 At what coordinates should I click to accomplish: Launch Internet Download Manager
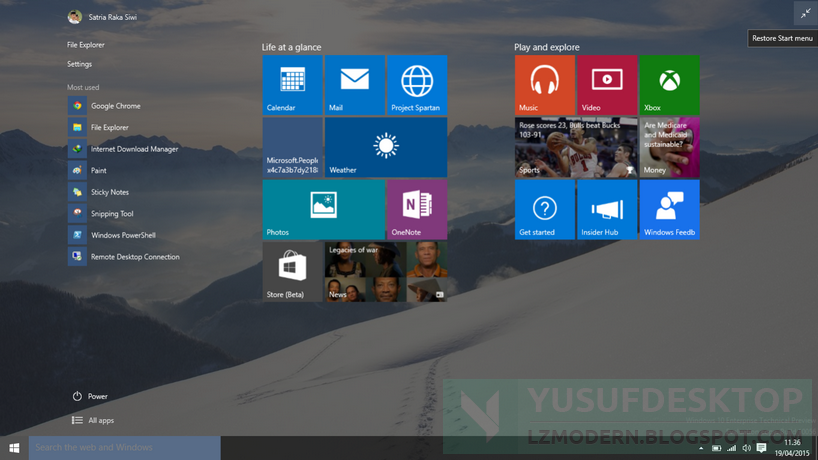125,149
